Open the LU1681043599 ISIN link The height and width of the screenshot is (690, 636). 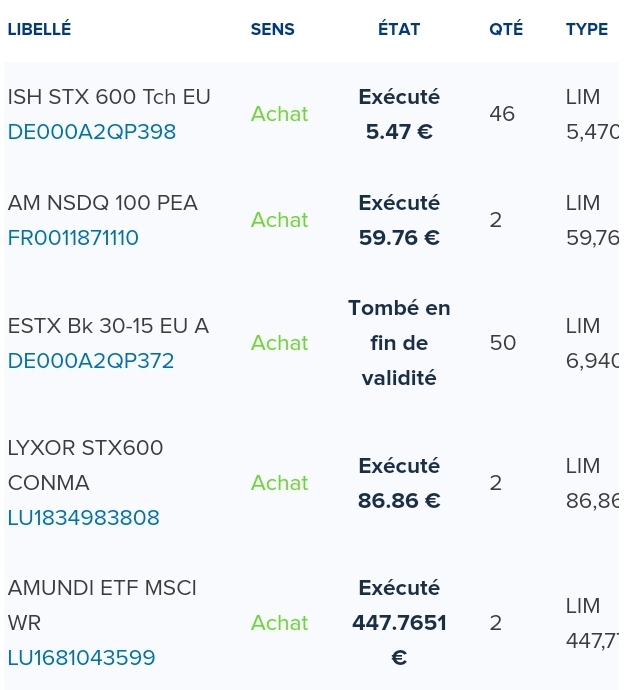[81, 658]
